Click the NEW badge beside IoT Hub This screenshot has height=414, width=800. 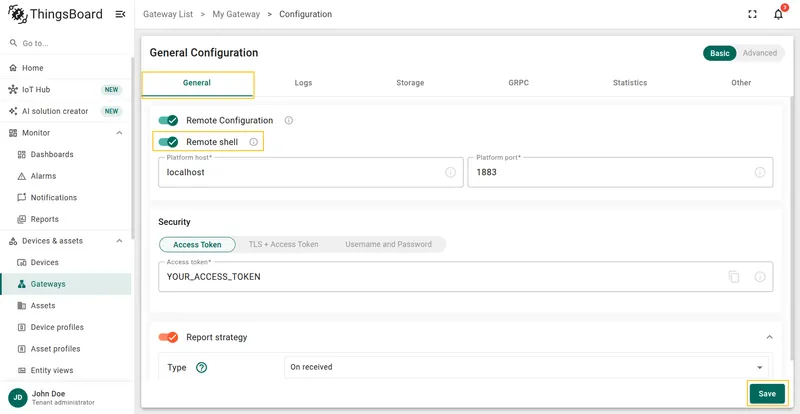click(x=111, y=89)
